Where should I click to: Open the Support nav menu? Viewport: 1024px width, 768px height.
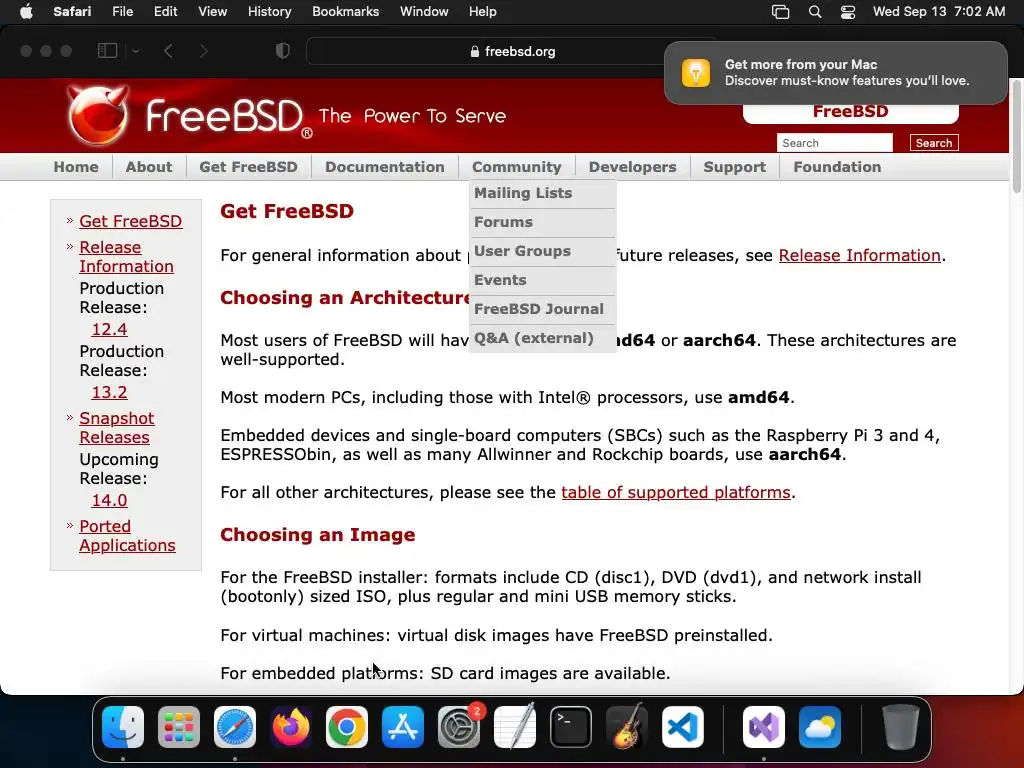pyautogui.click(x=735, y=167)
